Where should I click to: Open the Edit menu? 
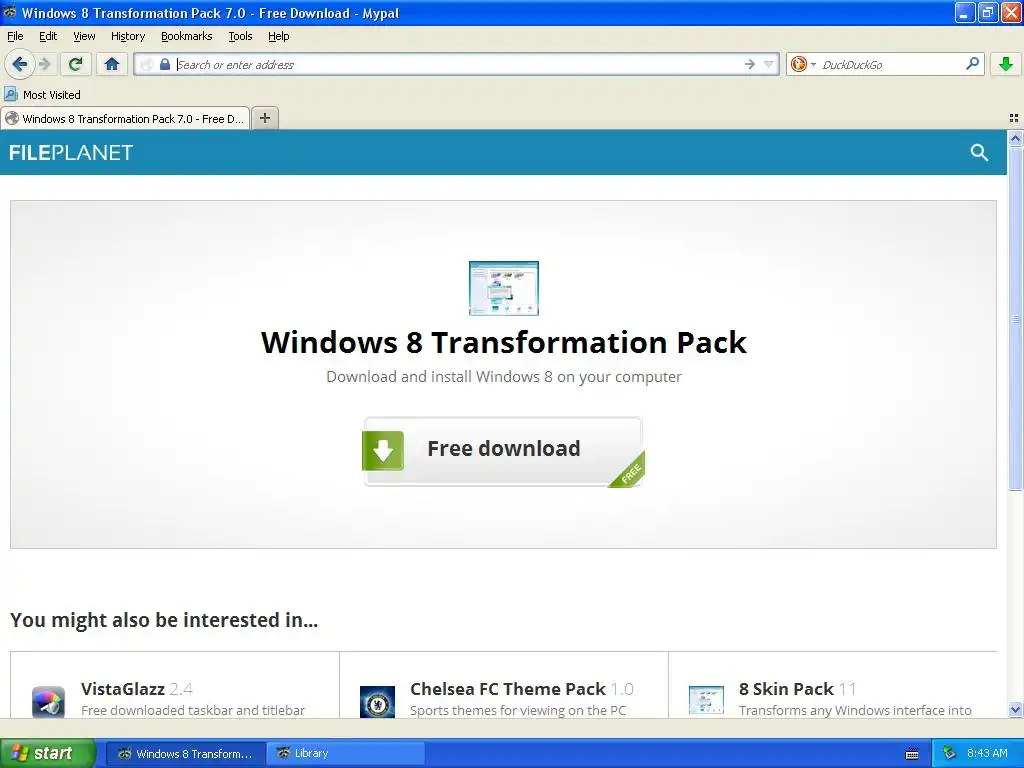point(48,36)
